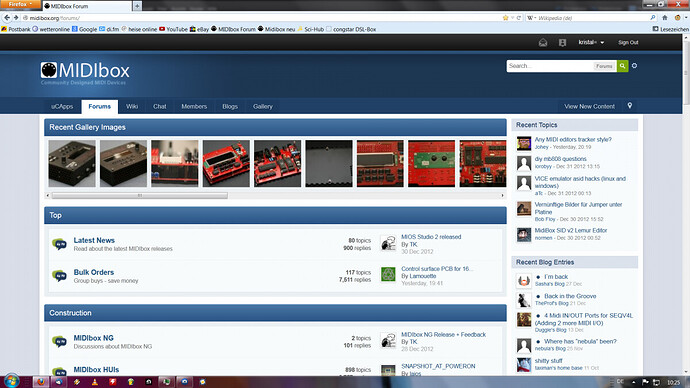Switch to the Forums tab
The image size is (690, 388).
99,106
